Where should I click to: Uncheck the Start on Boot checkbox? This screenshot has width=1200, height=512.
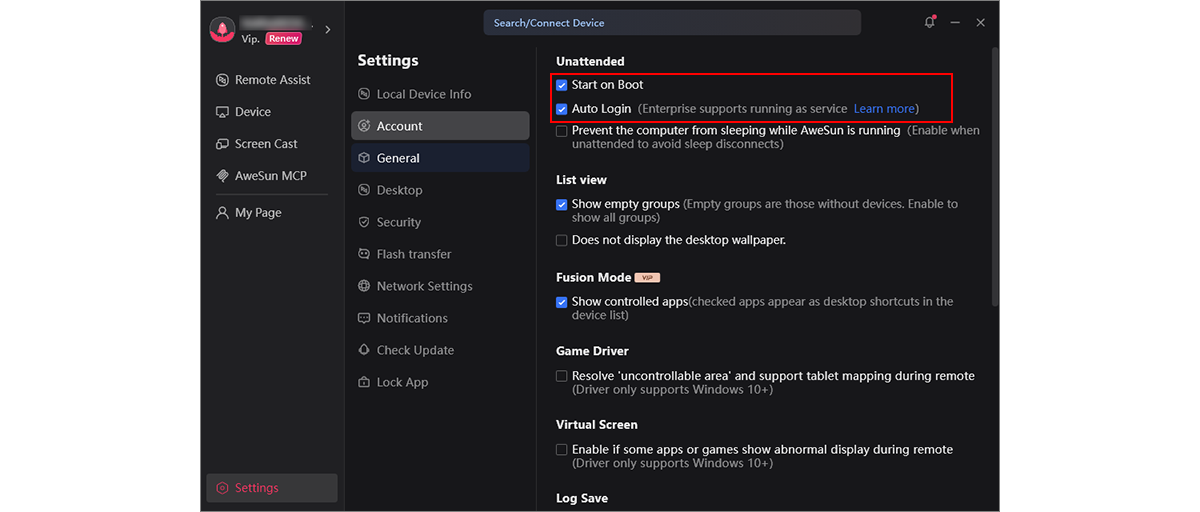[562, 85]
